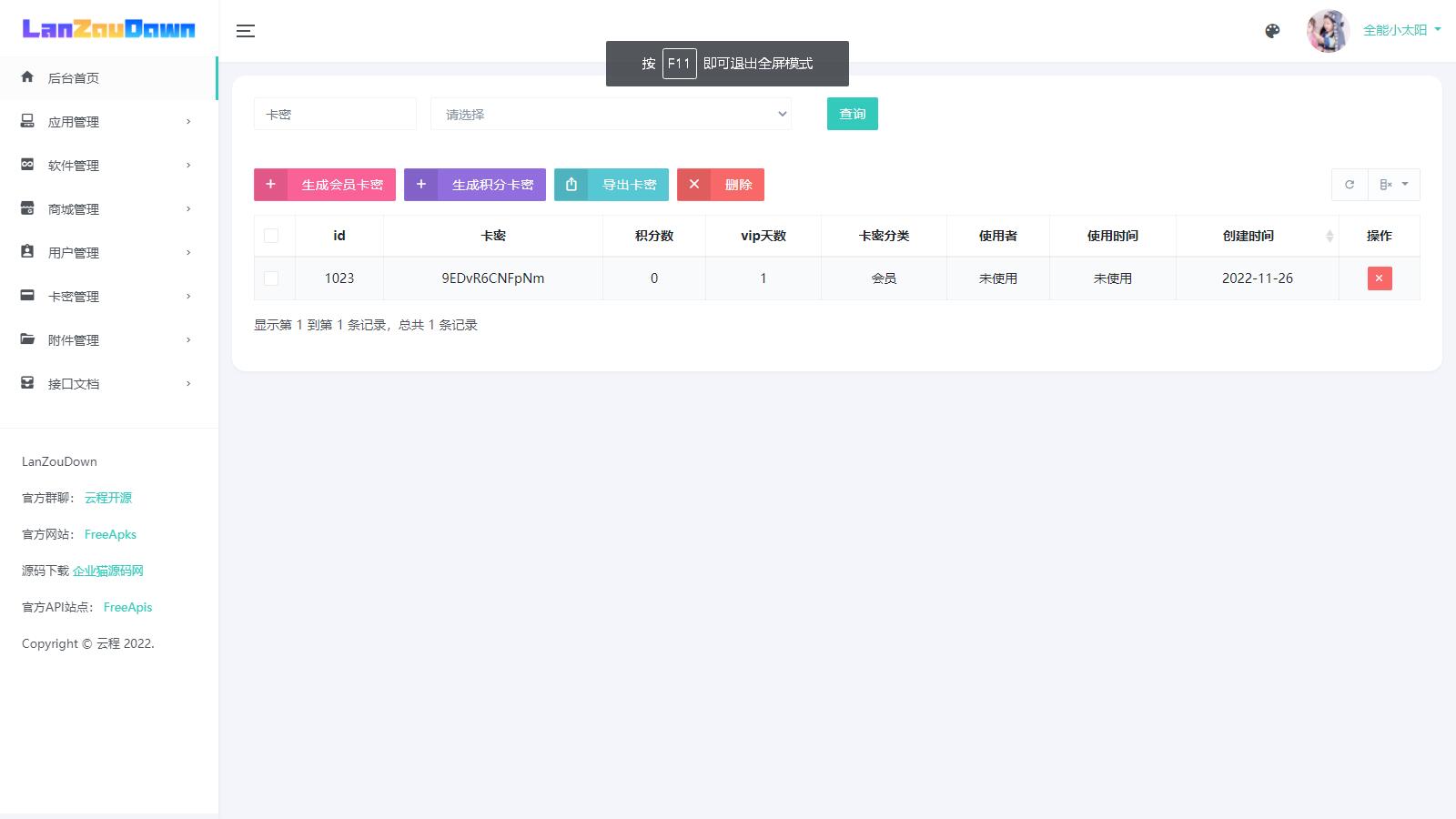Expand the 应用管理 menu chevron
This screenshot has width=1456, height=819.
(188, 122)
